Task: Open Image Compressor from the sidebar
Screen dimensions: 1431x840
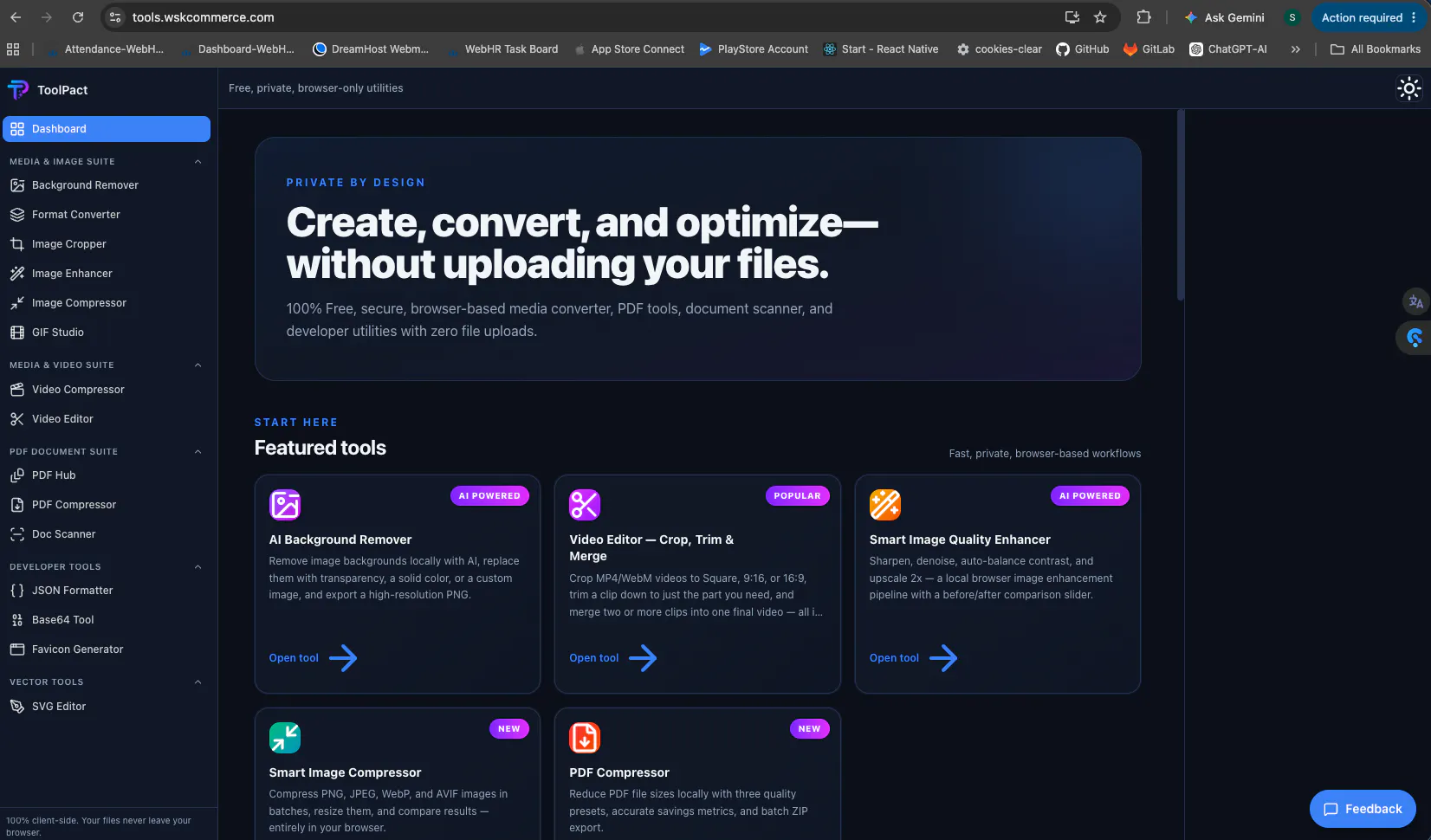Action: pos(107,303)
